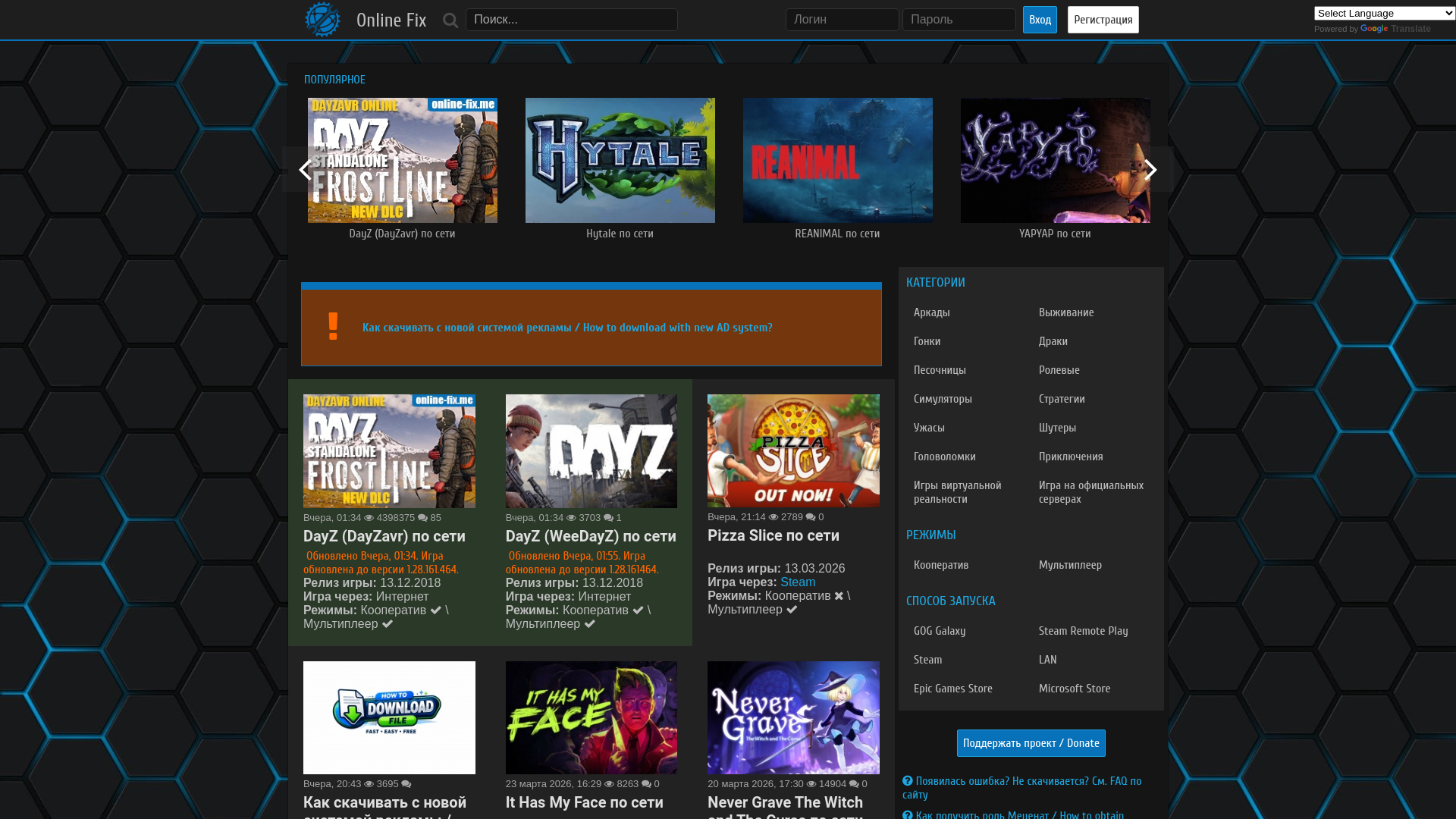The image size is (1456, 819).
Task: Select the Песочницы category
Action: [x=940, y=370]
